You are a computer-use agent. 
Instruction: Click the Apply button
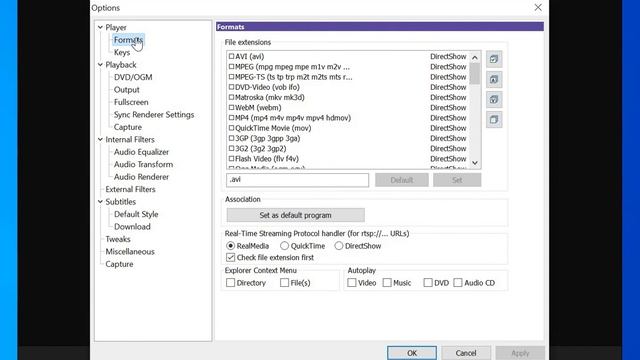(520, 353)
